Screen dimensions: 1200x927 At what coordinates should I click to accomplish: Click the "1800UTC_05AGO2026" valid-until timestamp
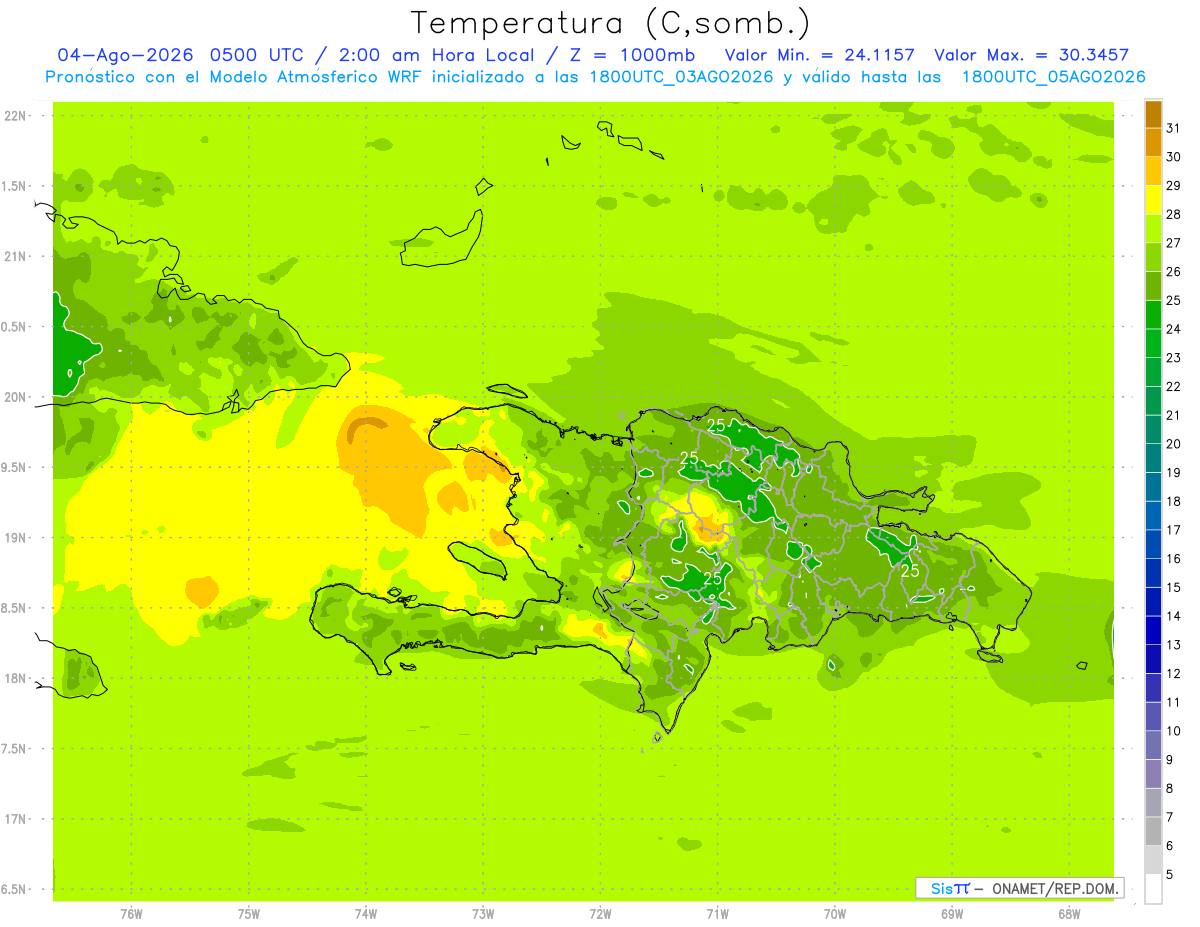point(1053,77)
